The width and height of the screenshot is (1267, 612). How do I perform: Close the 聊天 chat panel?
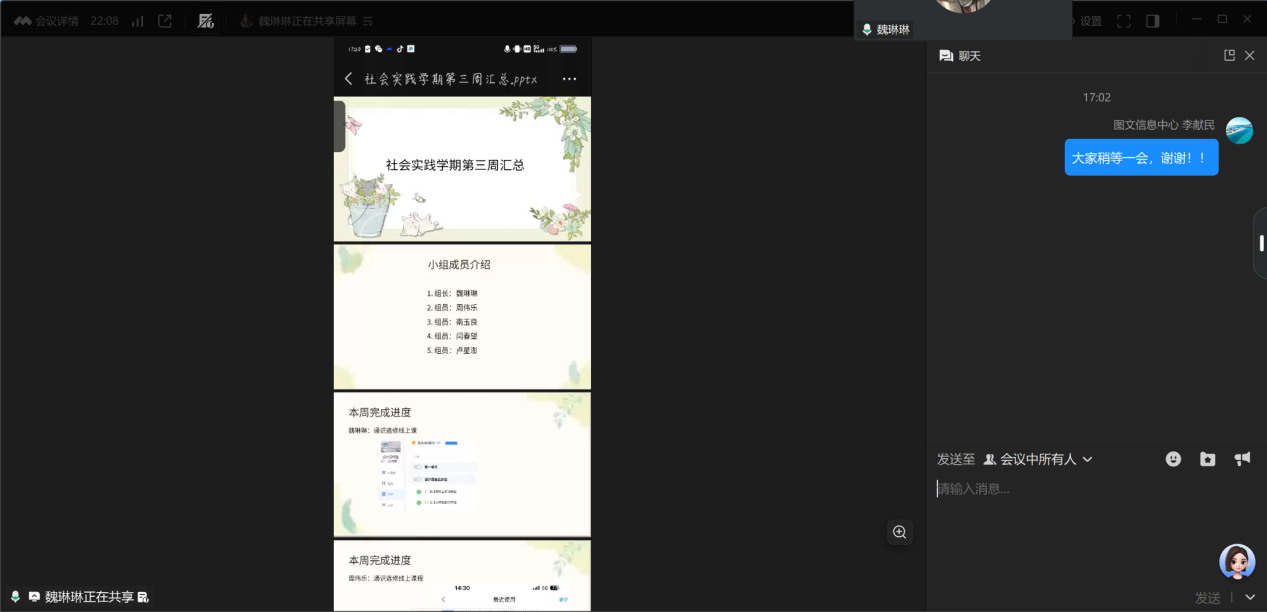(x=1249, y=56)
